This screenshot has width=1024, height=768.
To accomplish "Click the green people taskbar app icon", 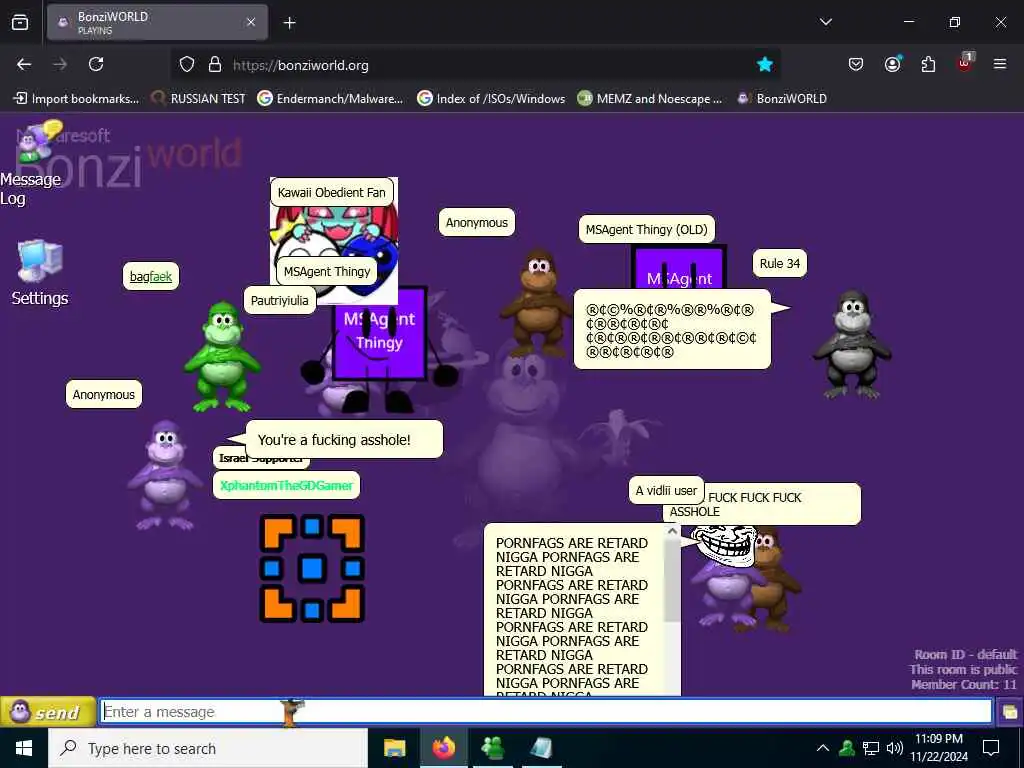I will pyautogui.click(x=492, y=748).
